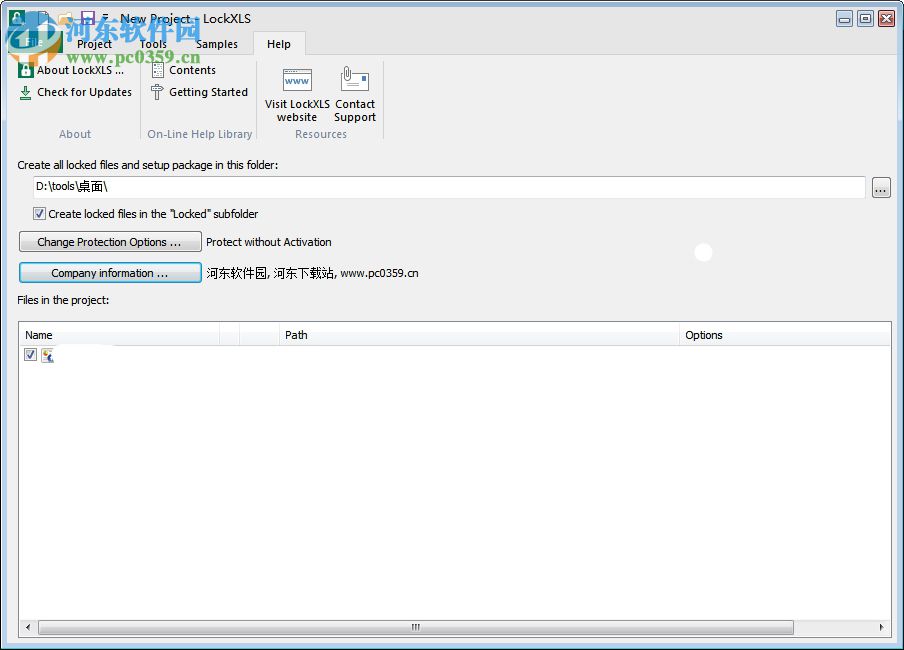The width and height of the screenshot is (904, 650).
Task: Click the save icon in quick access toolbar
Action: pos(88,18)
